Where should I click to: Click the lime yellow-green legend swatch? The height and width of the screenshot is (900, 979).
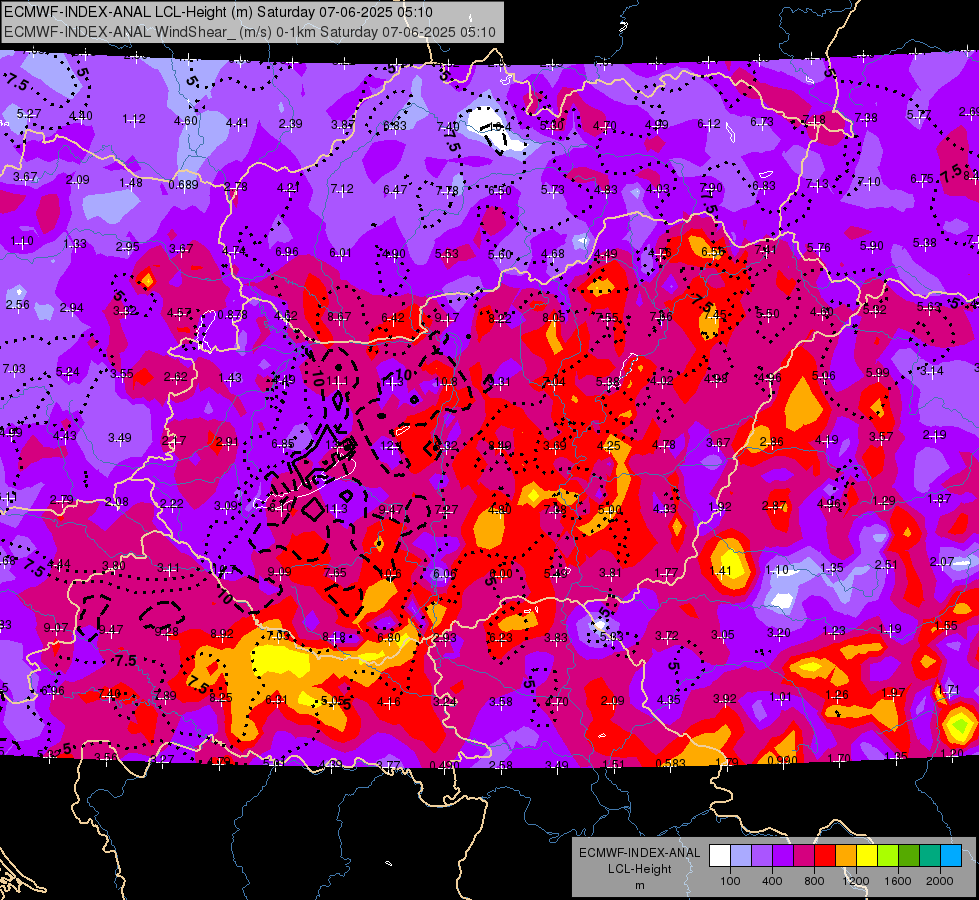click(x=888, y=856)
